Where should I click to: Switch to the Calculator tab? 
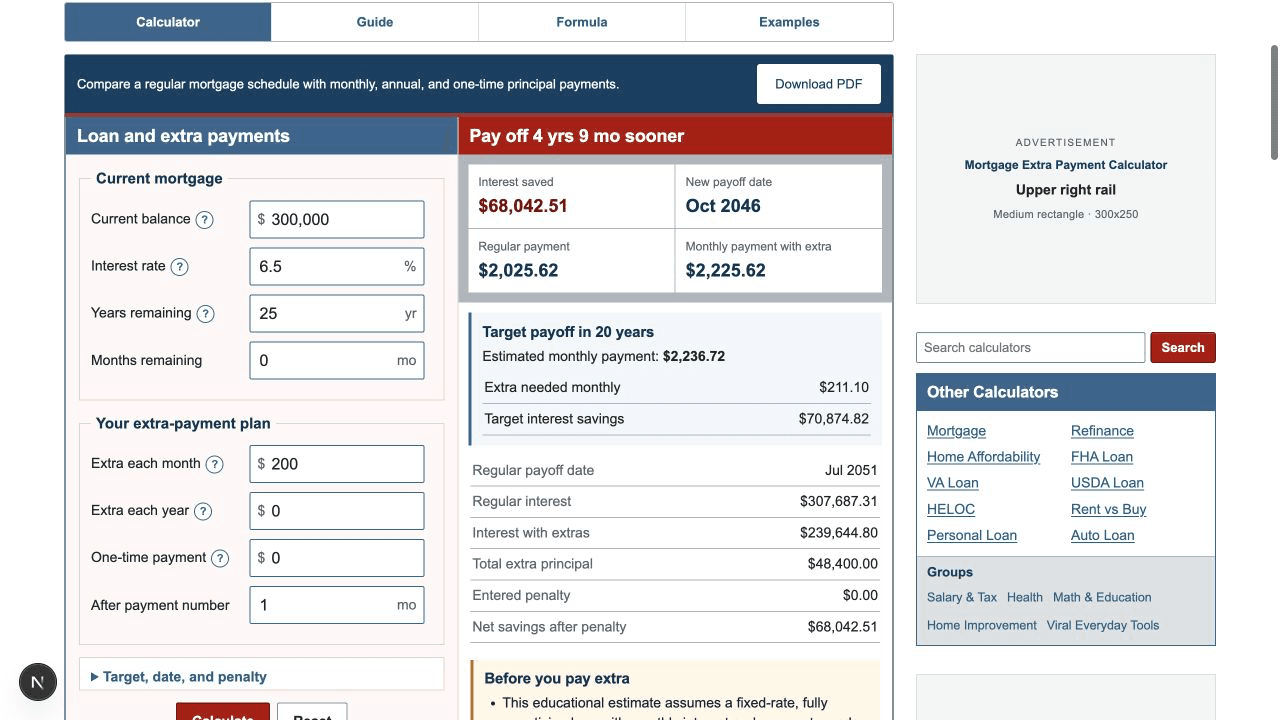point(168,22)
